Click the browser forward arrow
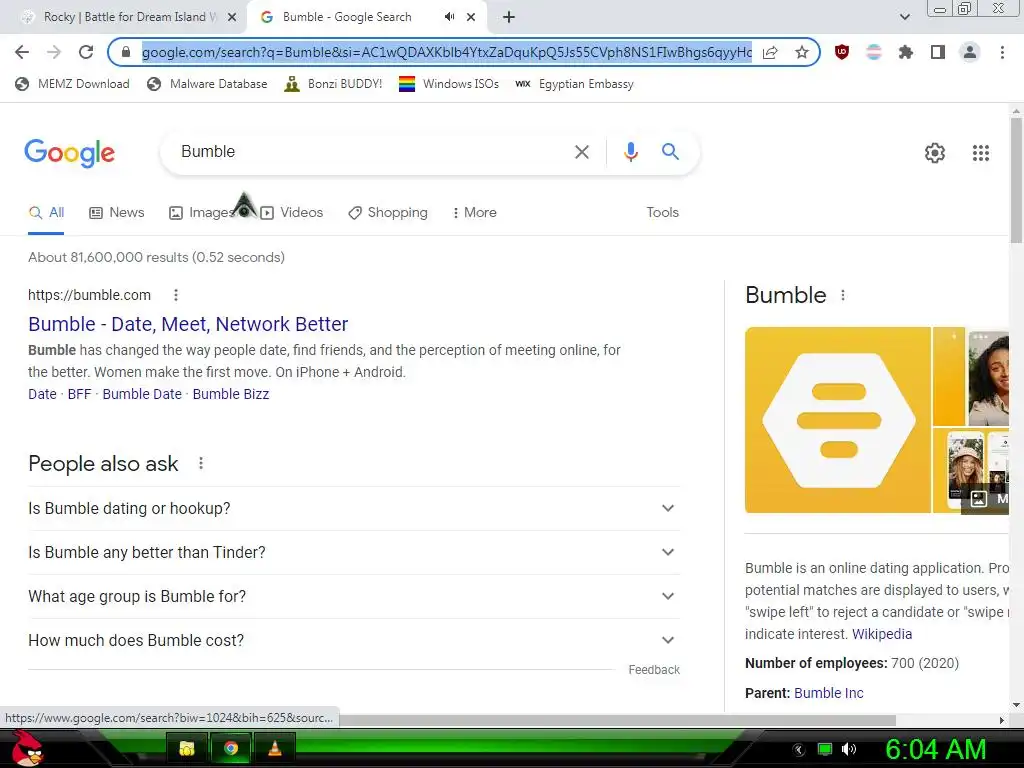This screenshot has height=768, width=1024. [54, 52]
